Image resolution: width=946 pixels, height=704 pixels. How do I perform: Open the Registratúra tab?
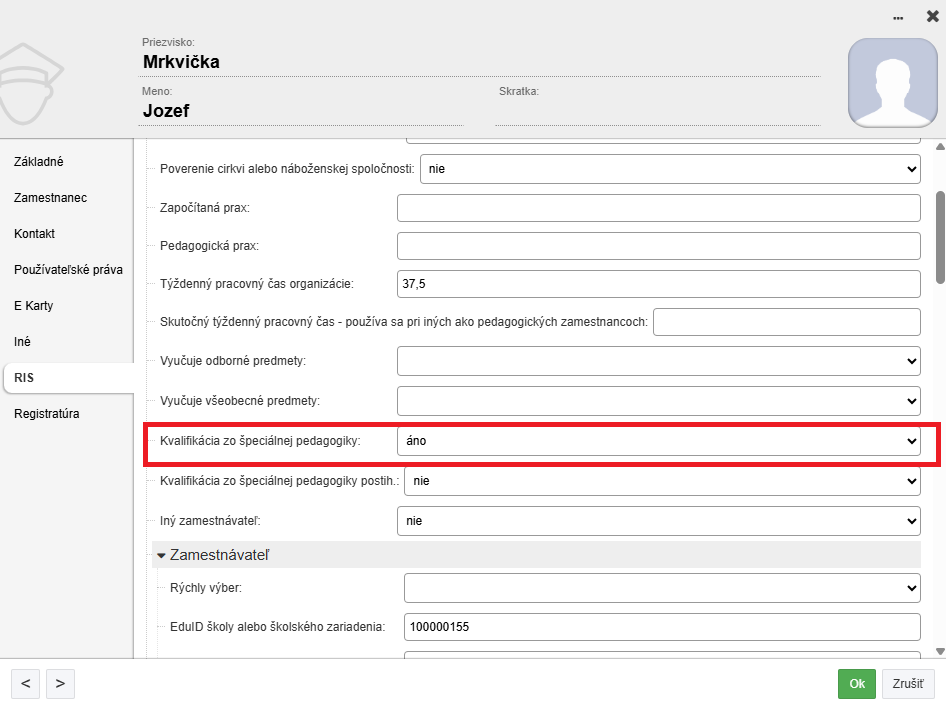[x=46, y=414]
